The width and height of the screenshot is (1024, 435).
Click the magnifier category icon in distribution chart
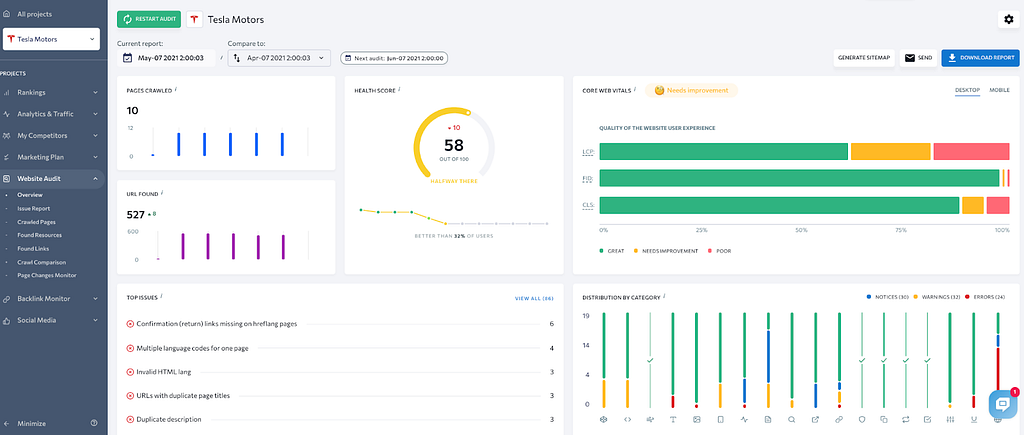[791, 419]
